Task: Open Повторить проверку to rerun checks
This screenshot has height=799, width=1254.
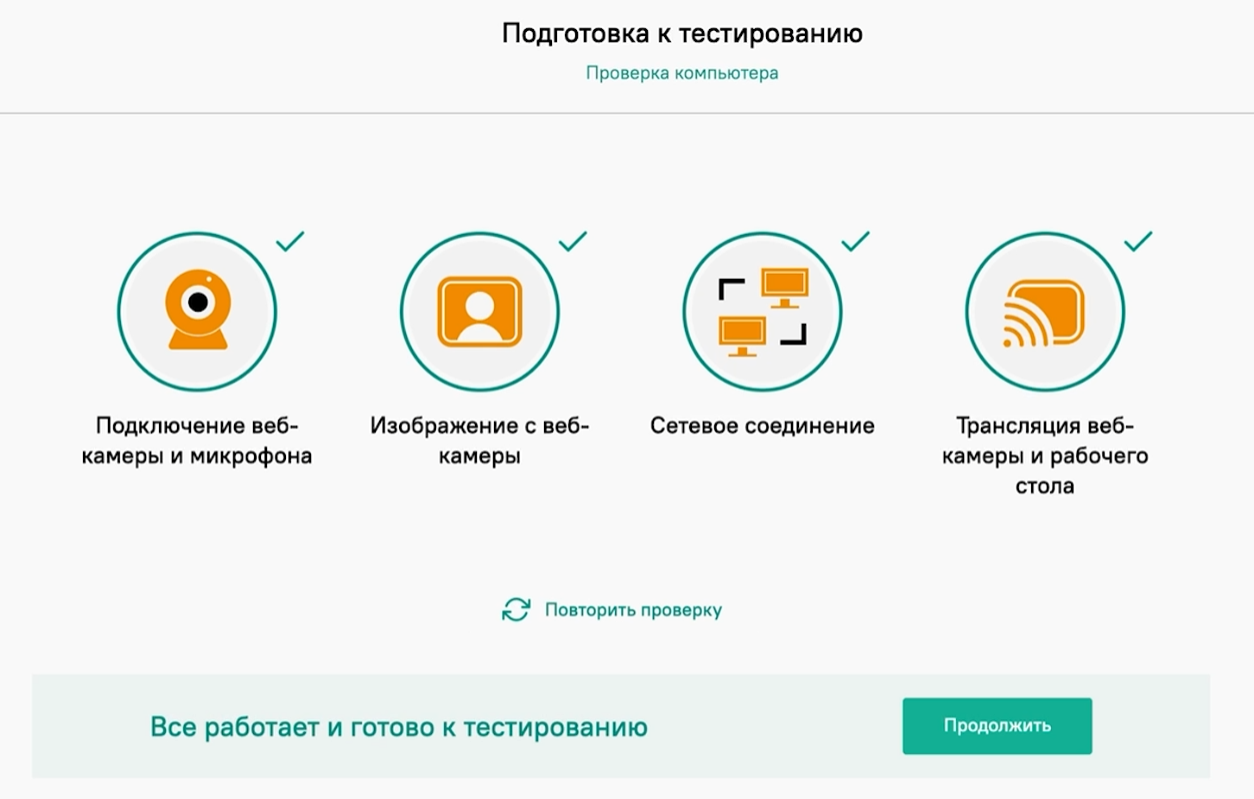Action: (x=632, y=607)
